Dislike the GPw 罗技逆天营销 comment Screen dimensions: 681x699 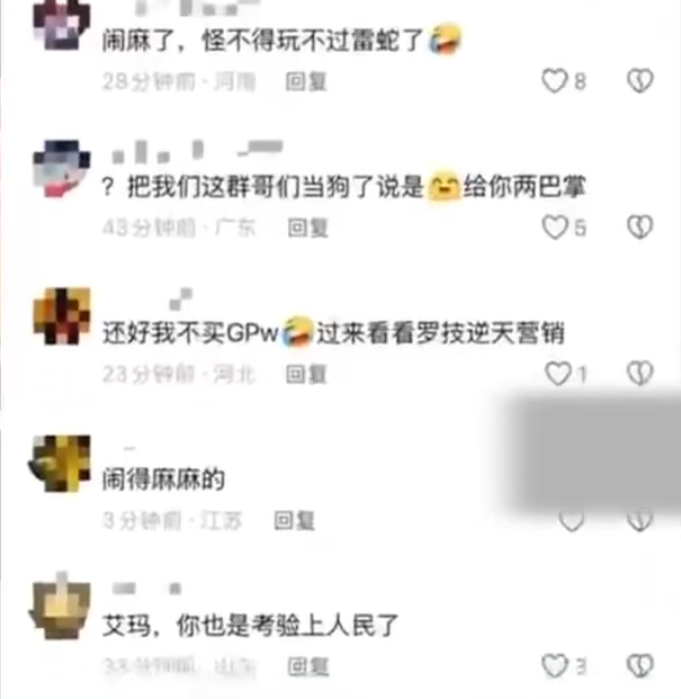tap(640, 374)
